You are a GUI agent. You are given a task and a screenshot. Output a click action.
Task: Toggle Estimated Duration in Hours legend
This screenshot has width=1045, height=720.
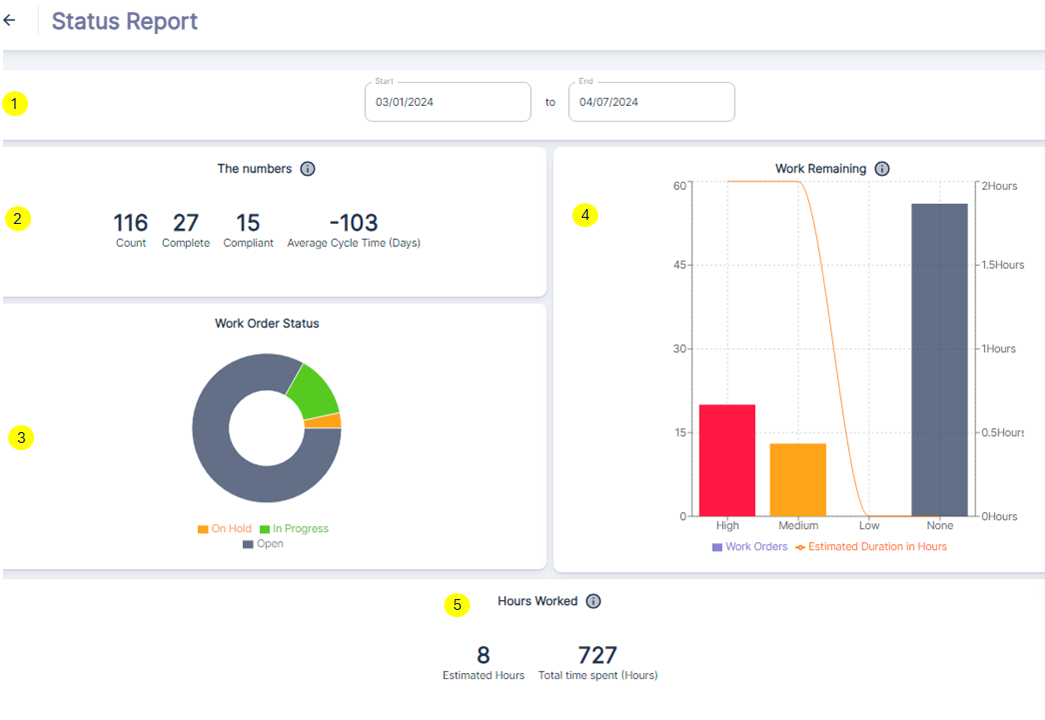[870, 547]
